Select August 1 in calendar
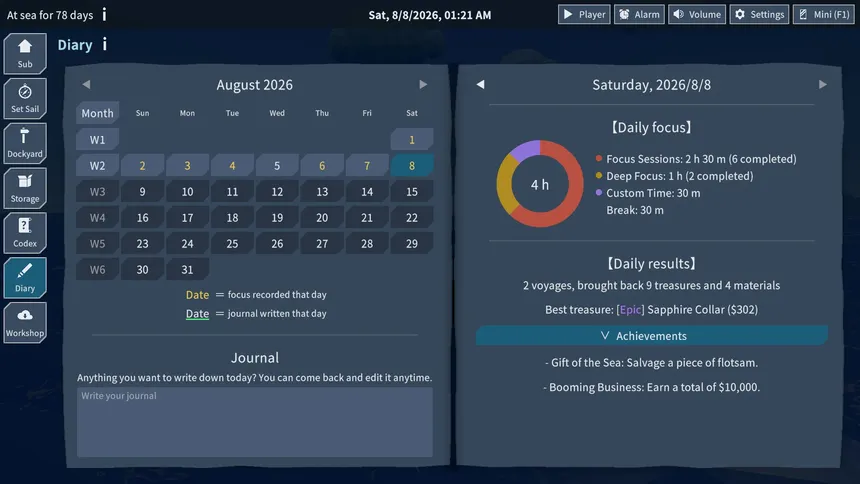Screen dimensions: 860x484 412,139
